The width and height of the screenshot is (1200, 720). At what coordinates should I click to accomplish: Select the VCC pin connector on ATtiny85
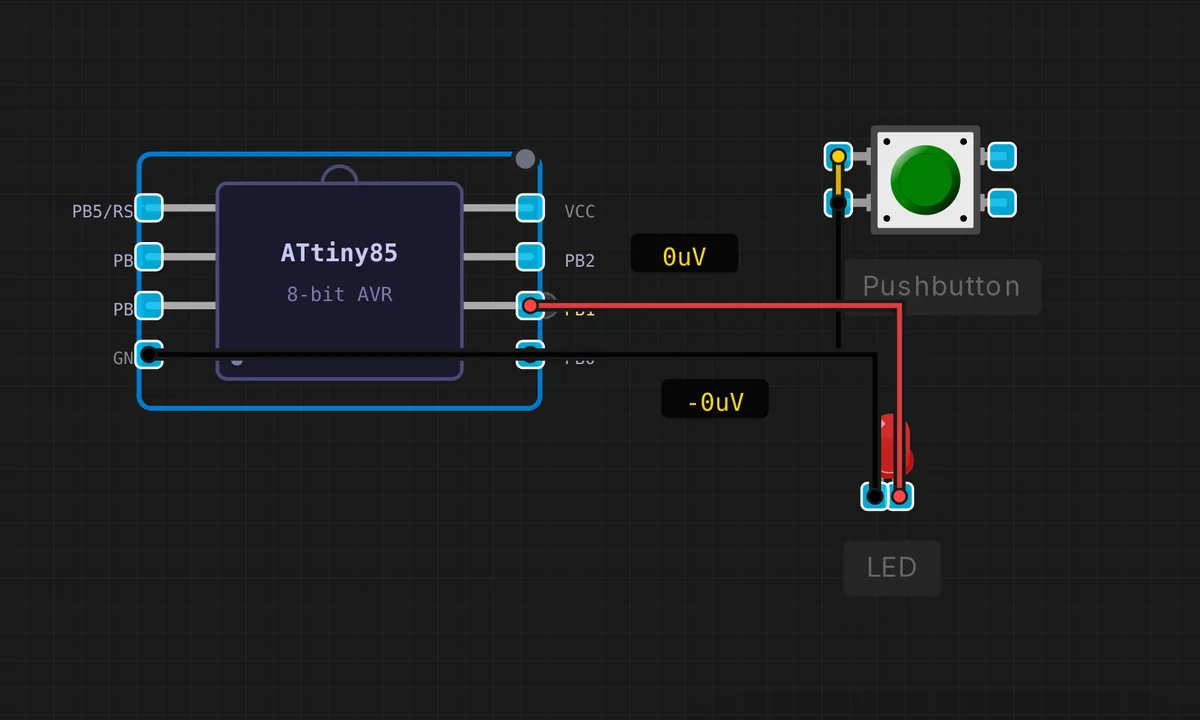click(529, 208)
